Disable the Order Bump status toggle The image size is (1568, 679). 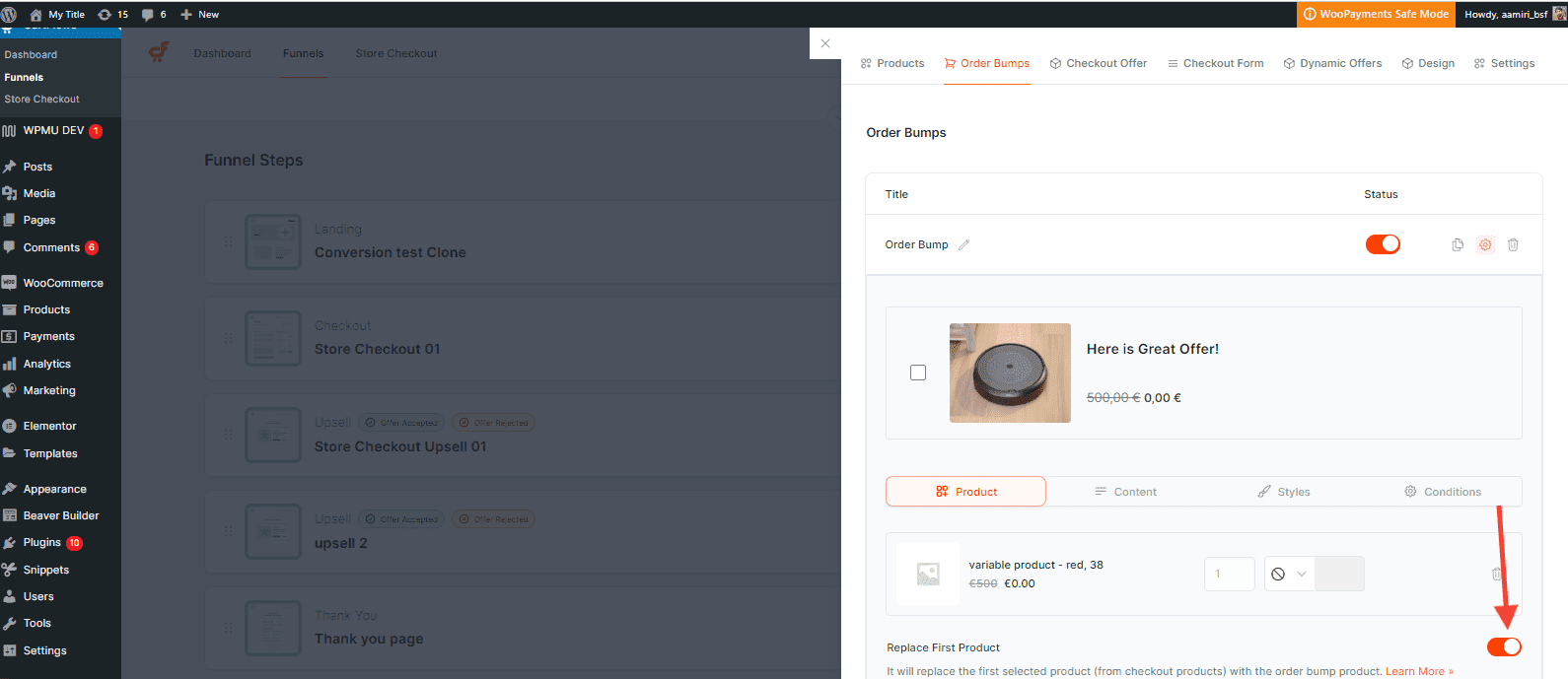coord(1383,244)
